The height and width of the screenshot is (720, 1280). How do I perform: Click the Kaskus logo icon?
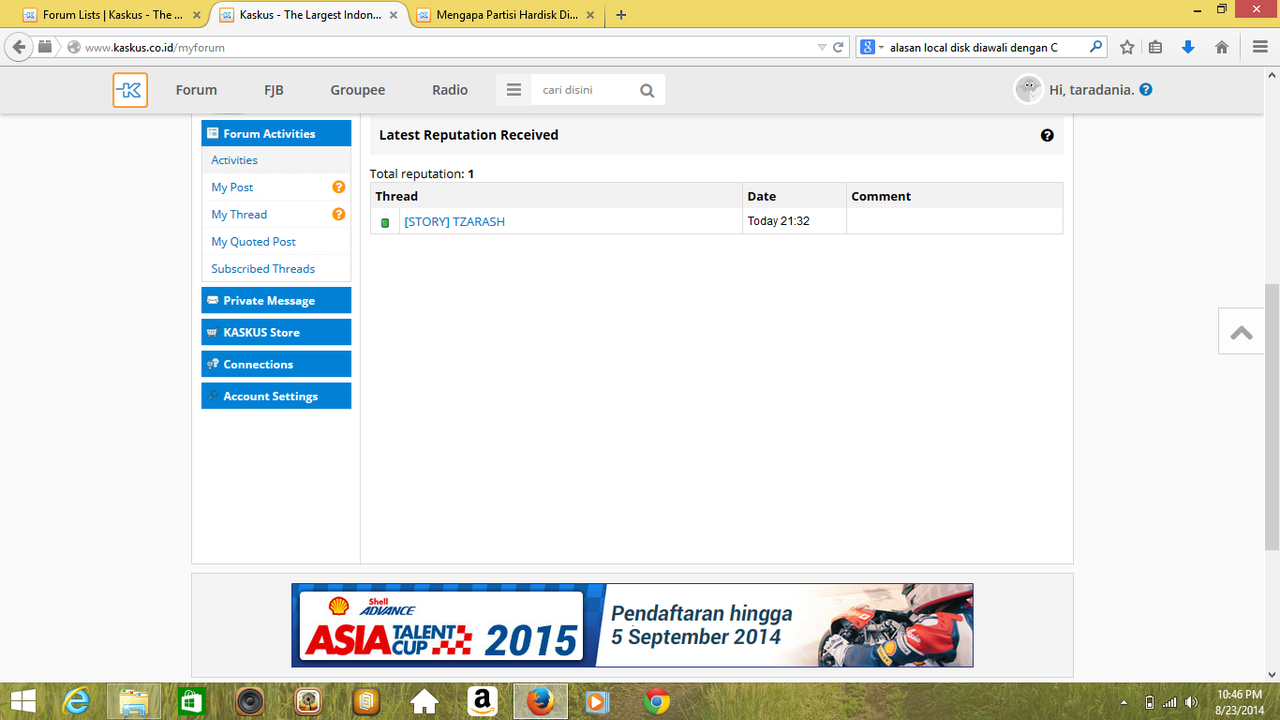point(130,90)
